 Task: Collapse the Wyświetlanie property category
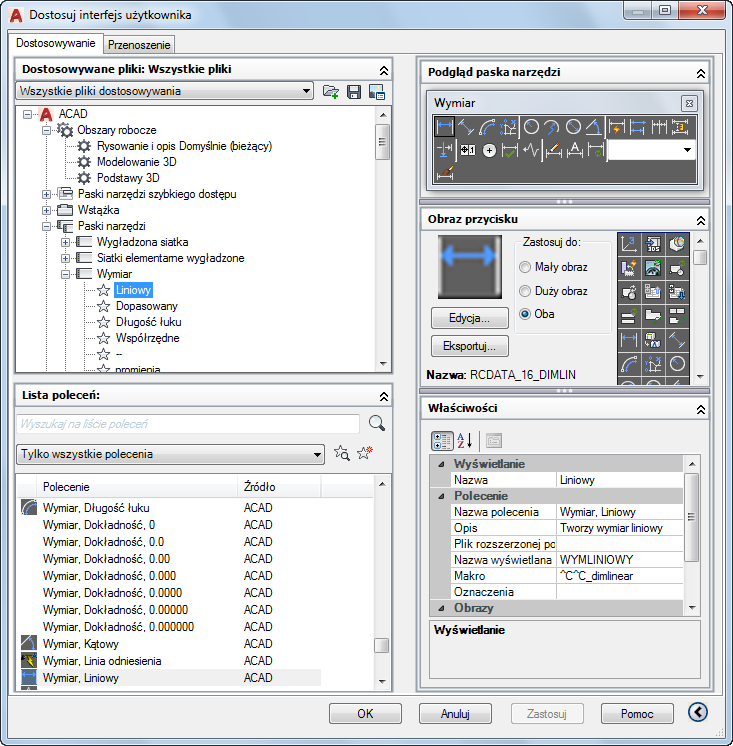pos(441,464)
